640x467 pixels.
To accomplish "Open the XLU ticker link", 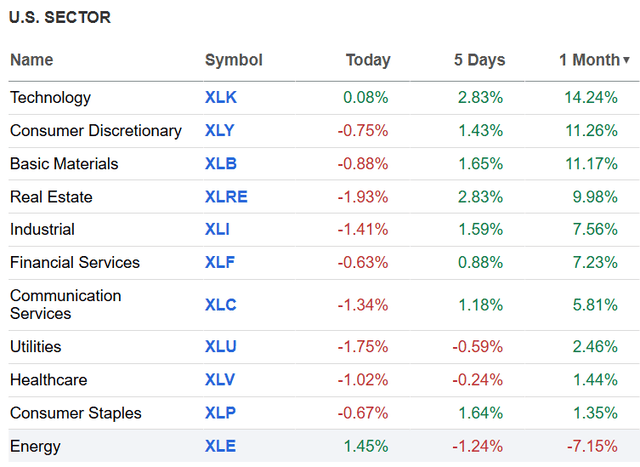I will coord(221,347).
